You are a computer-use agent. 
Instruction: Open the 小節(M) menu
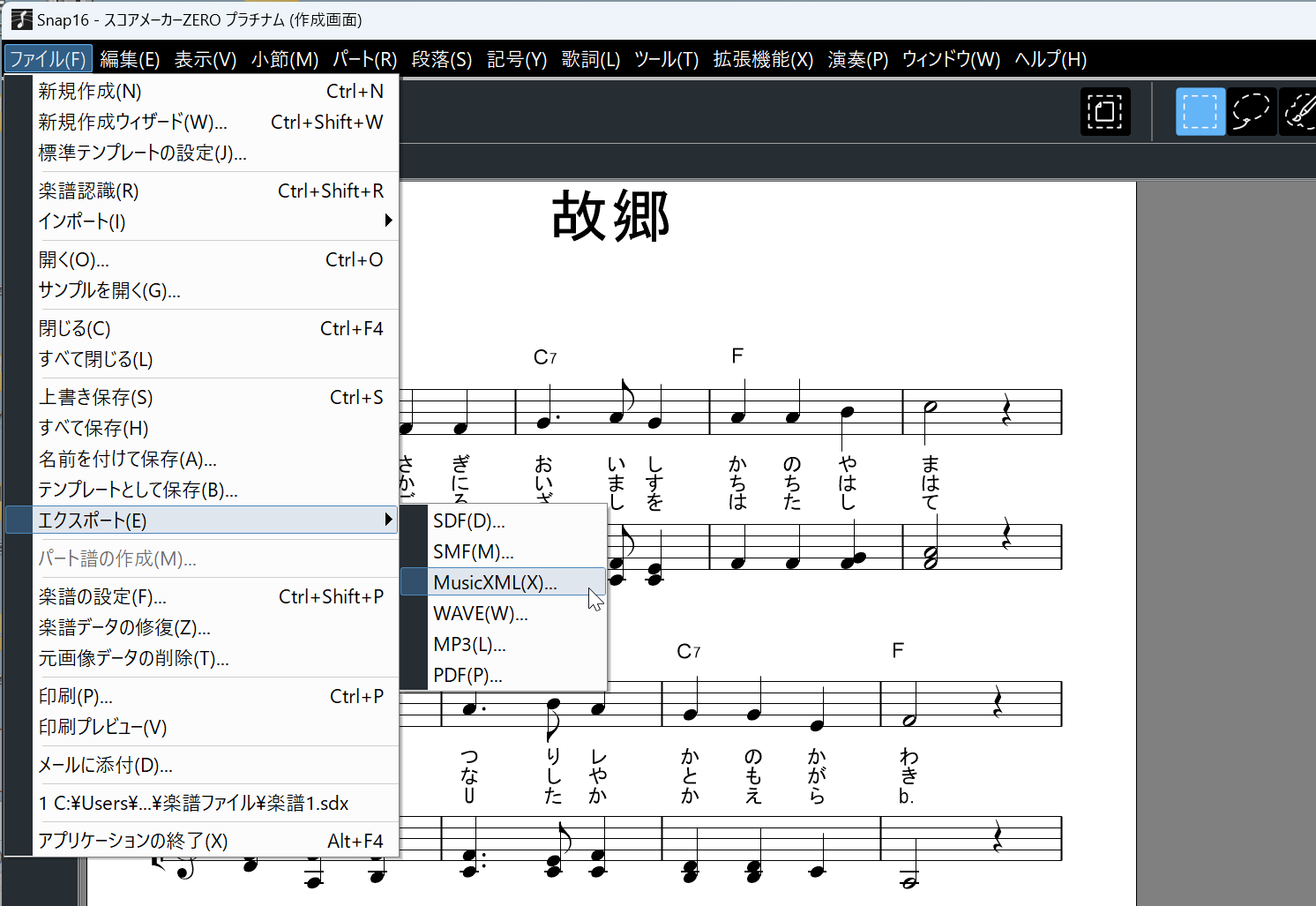pyautogui.click(x=285, y=59)
